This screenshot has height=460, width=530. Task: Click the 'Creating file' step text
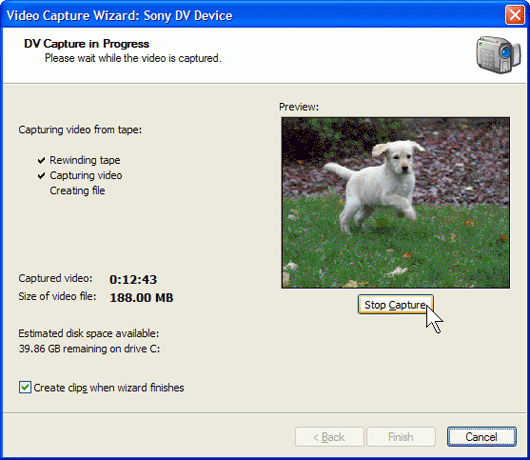click(77, 191)
